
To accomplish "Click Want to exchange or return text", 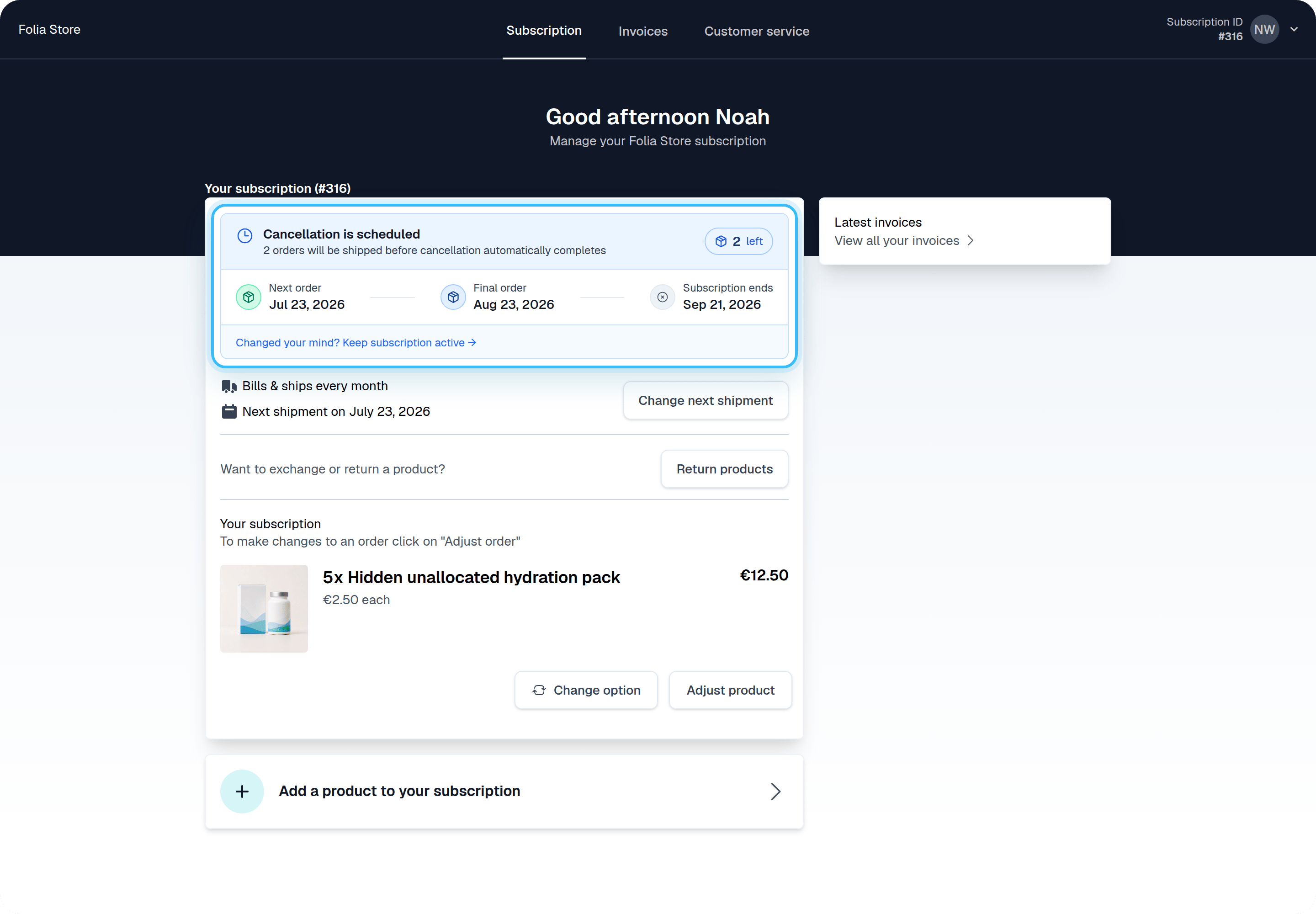I will pyautogui.click(x=333, y=469).
